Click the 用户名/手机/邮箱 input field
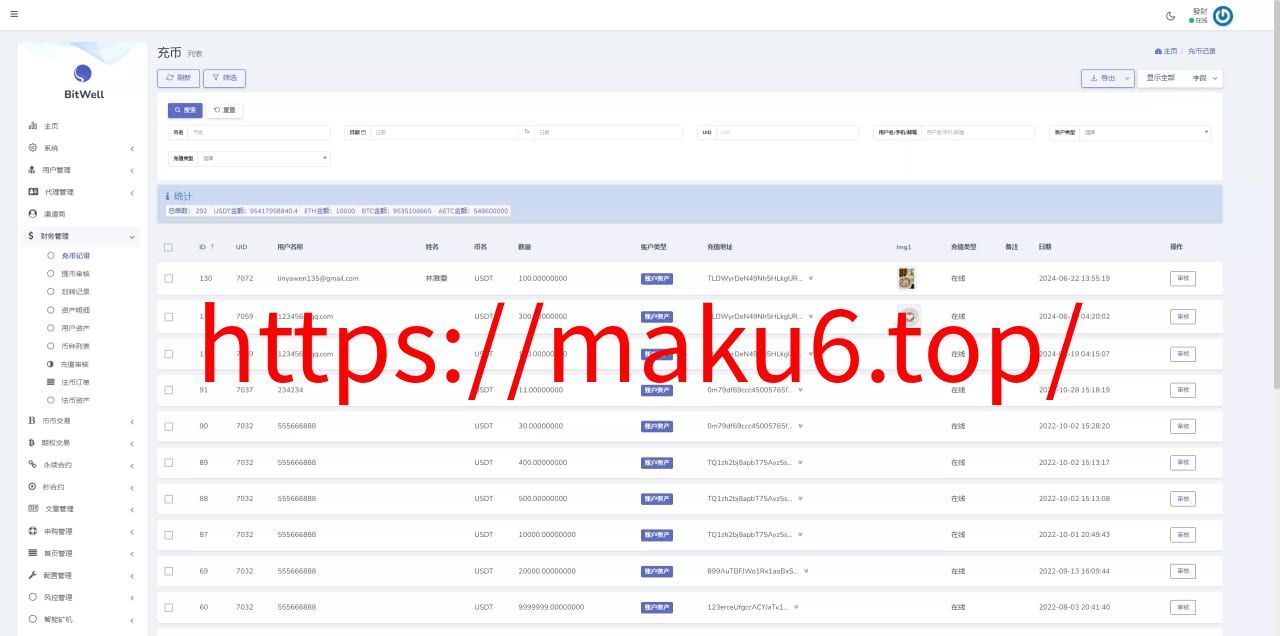Viewport: 1280px width, 636px height. pos(977,132)
